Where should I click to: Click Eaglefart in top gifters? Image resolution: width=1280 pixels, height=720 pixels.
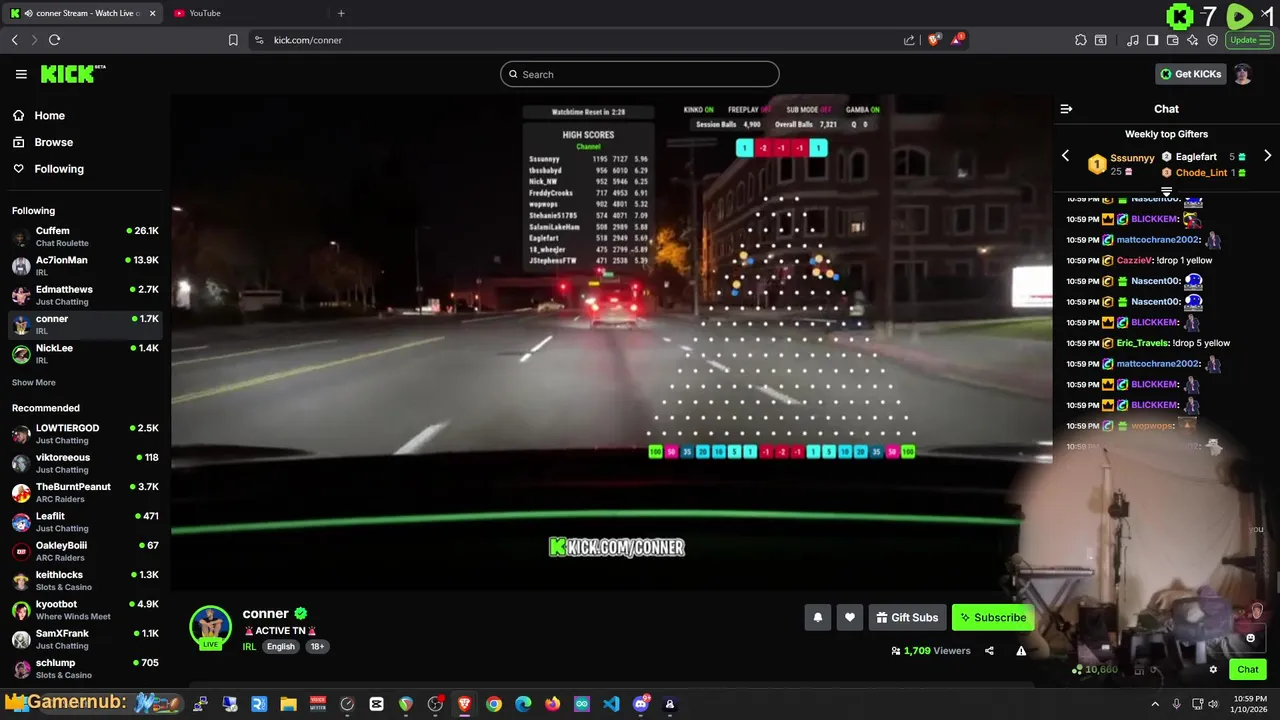point(1196,157)
